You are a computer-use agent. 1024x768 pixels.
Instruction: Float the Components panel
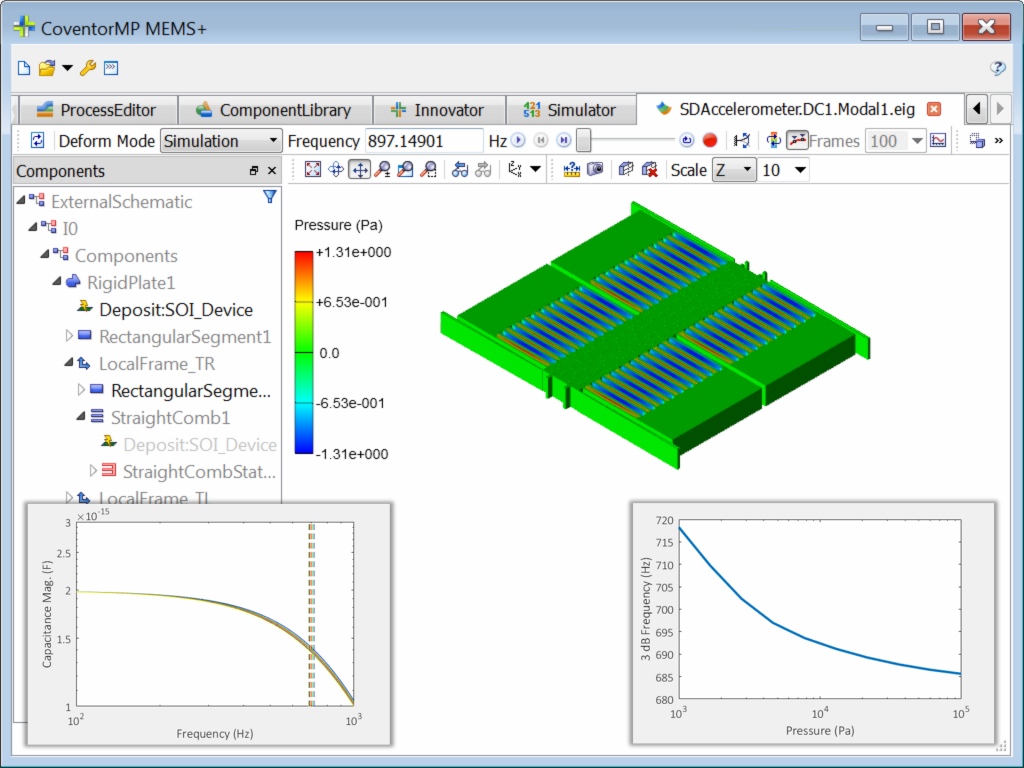pos(253,171)
